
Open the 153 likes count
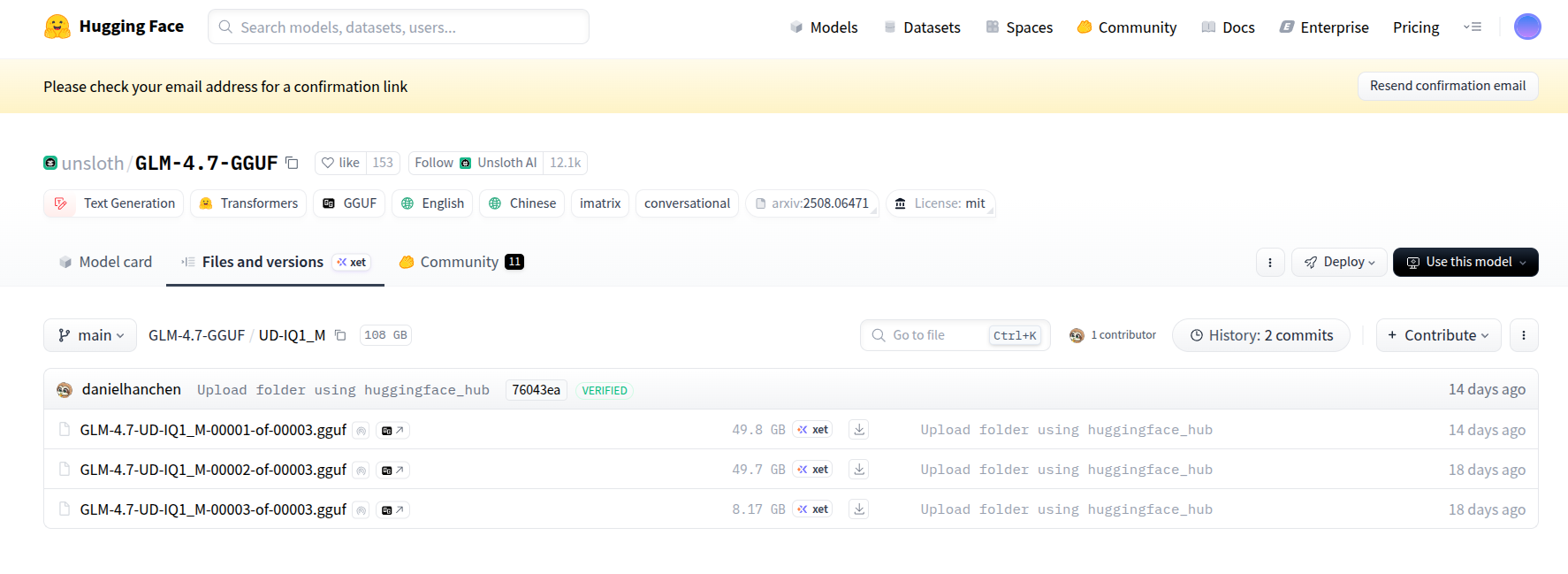pos(383,163)
